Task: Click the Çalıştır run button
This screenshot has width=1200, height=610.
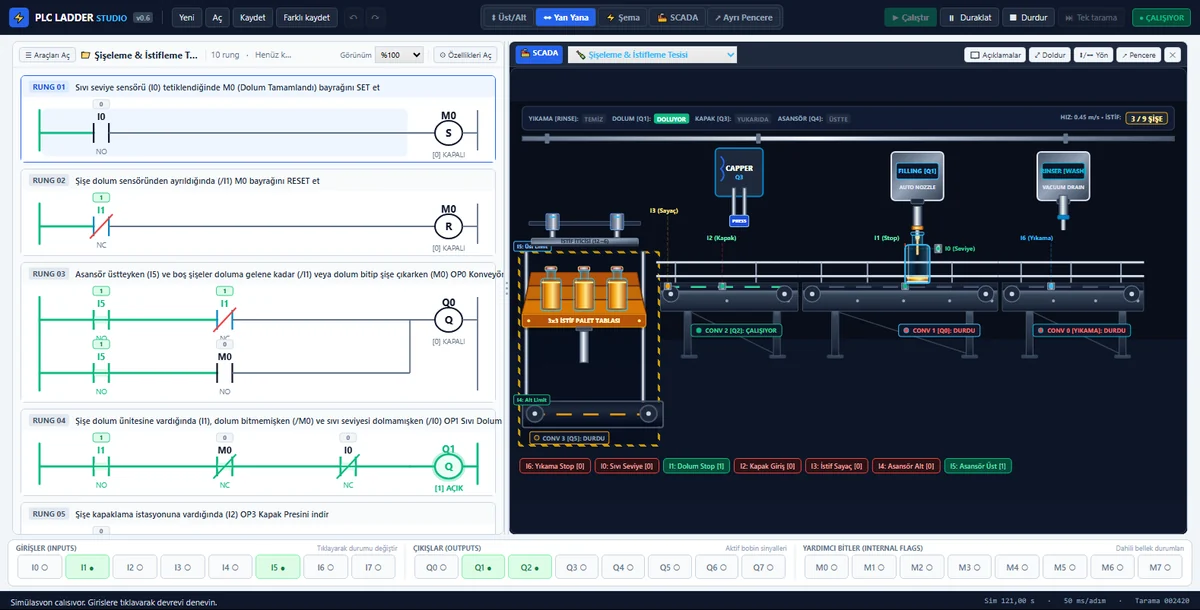Action: (x=910, y=18)
